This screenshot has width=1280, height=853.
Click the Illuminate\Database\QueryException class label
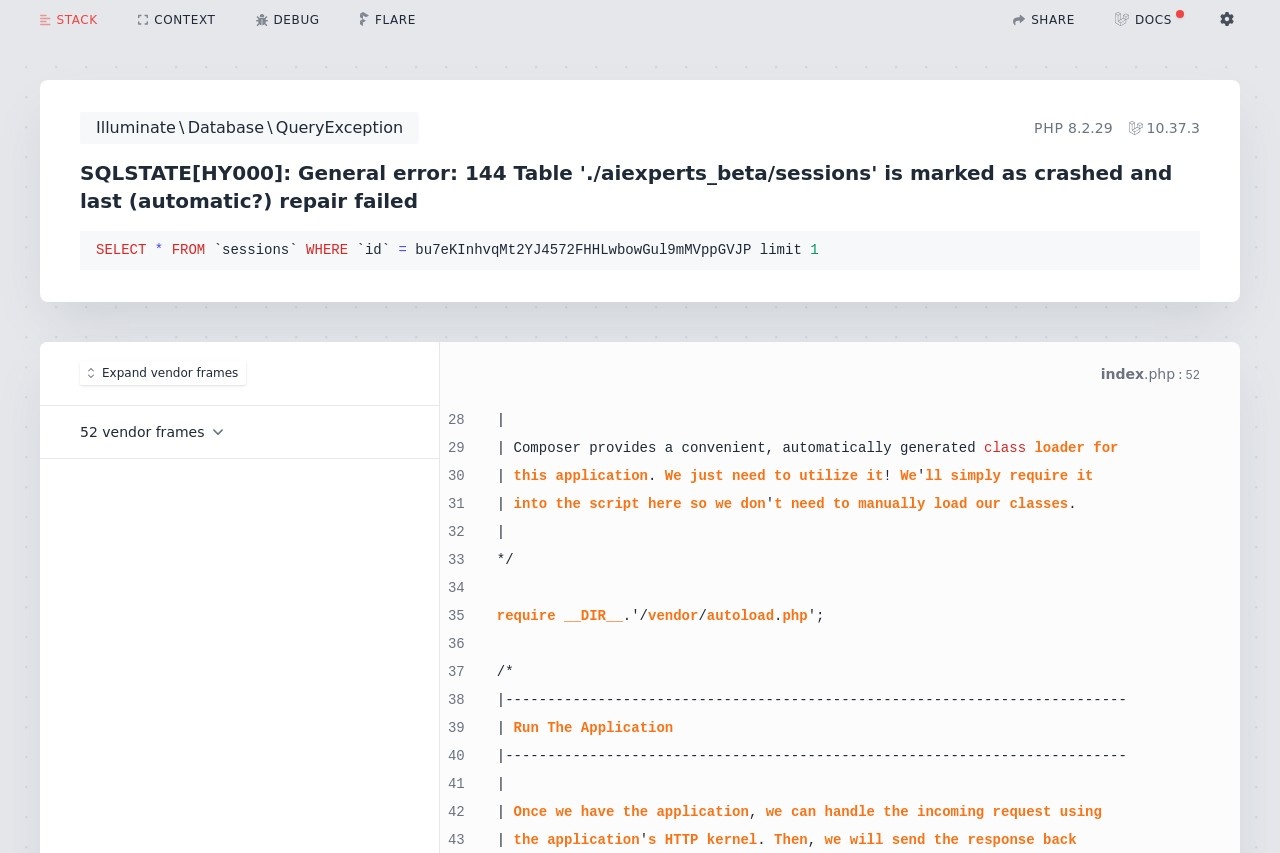pyautogui.click(x=249, y=128)
